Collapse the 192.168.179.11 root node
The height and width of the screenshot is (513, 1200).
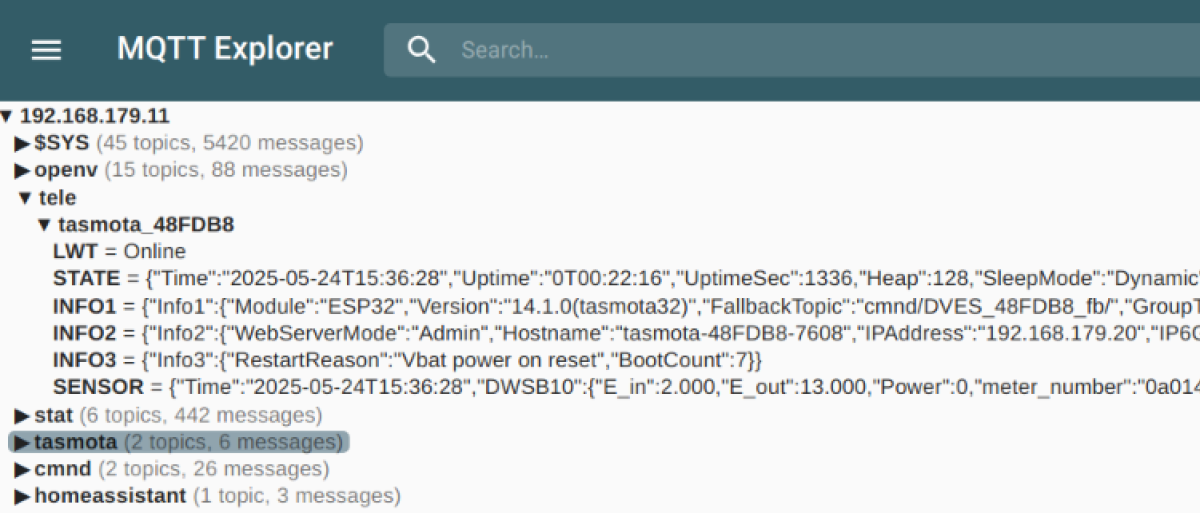tap(8, 116)
